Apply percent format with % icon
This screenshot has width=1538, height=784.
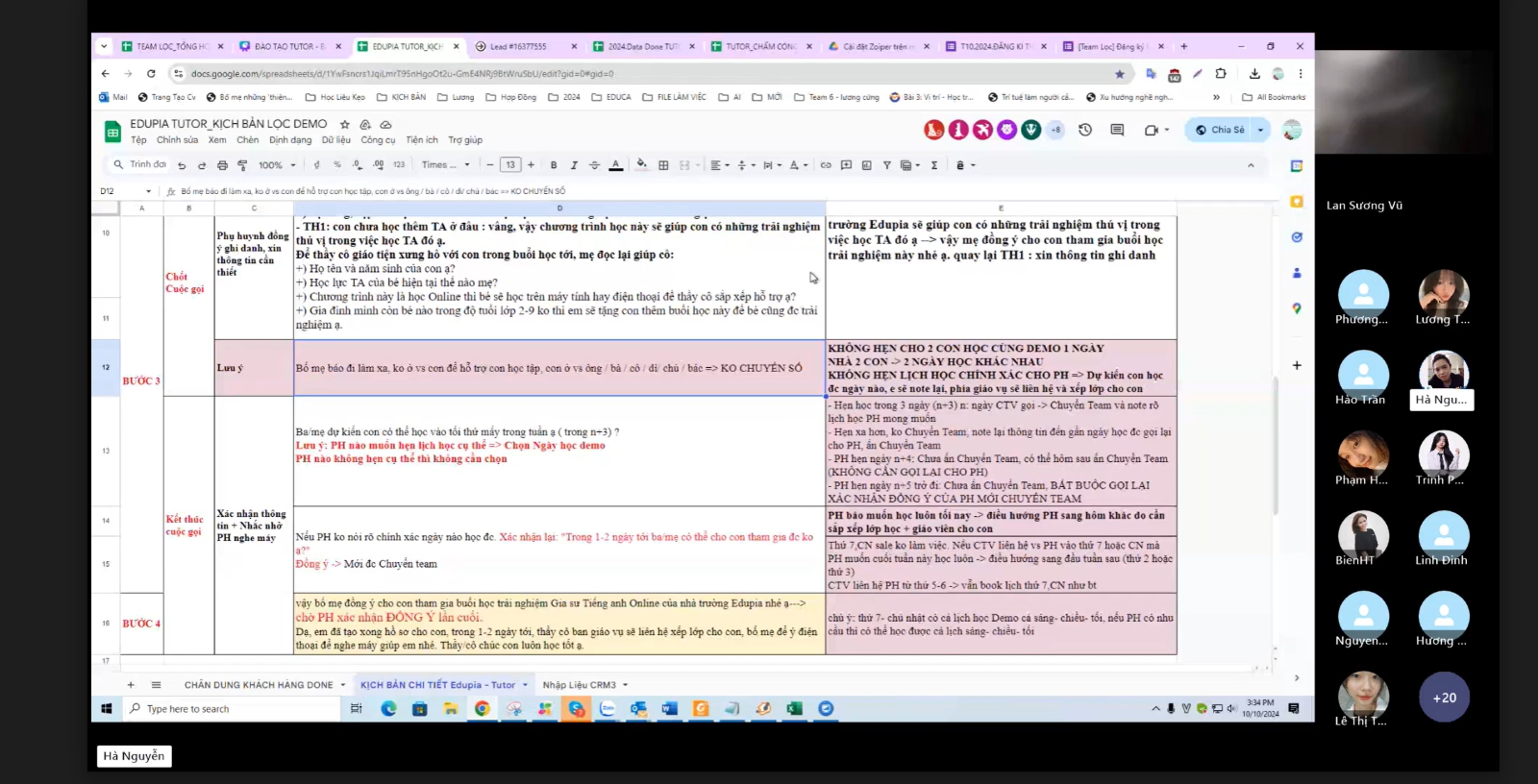[337, 165]
